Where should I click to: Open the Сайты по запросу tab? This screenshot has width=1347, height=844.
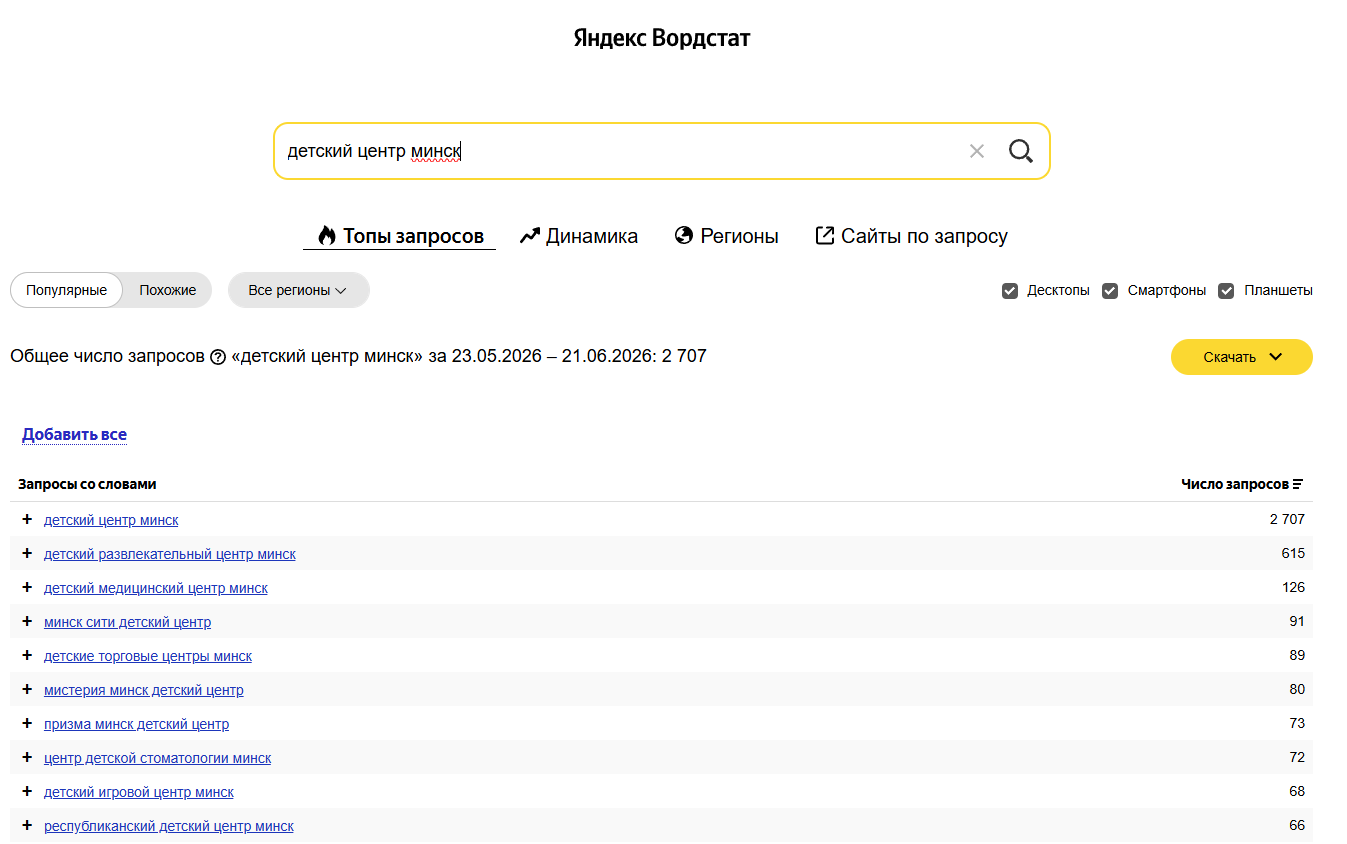912,236
